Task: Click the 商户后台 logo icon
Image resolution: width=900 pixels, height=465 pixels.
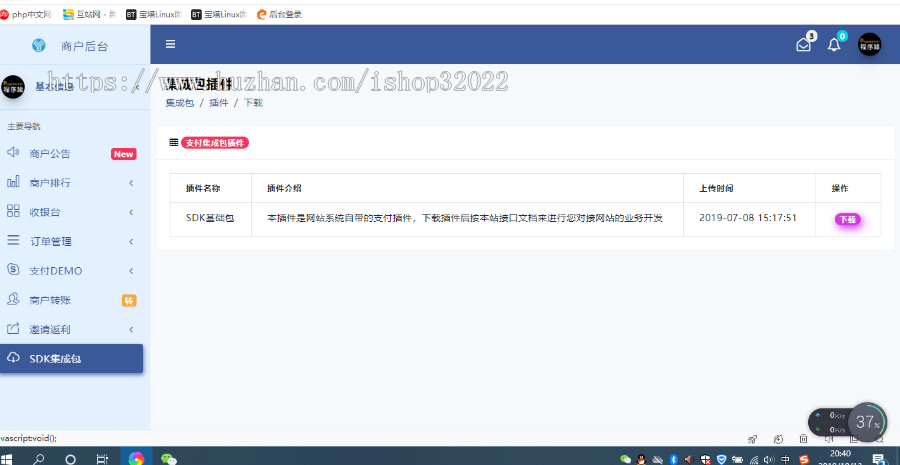Action: click(38, 45)
